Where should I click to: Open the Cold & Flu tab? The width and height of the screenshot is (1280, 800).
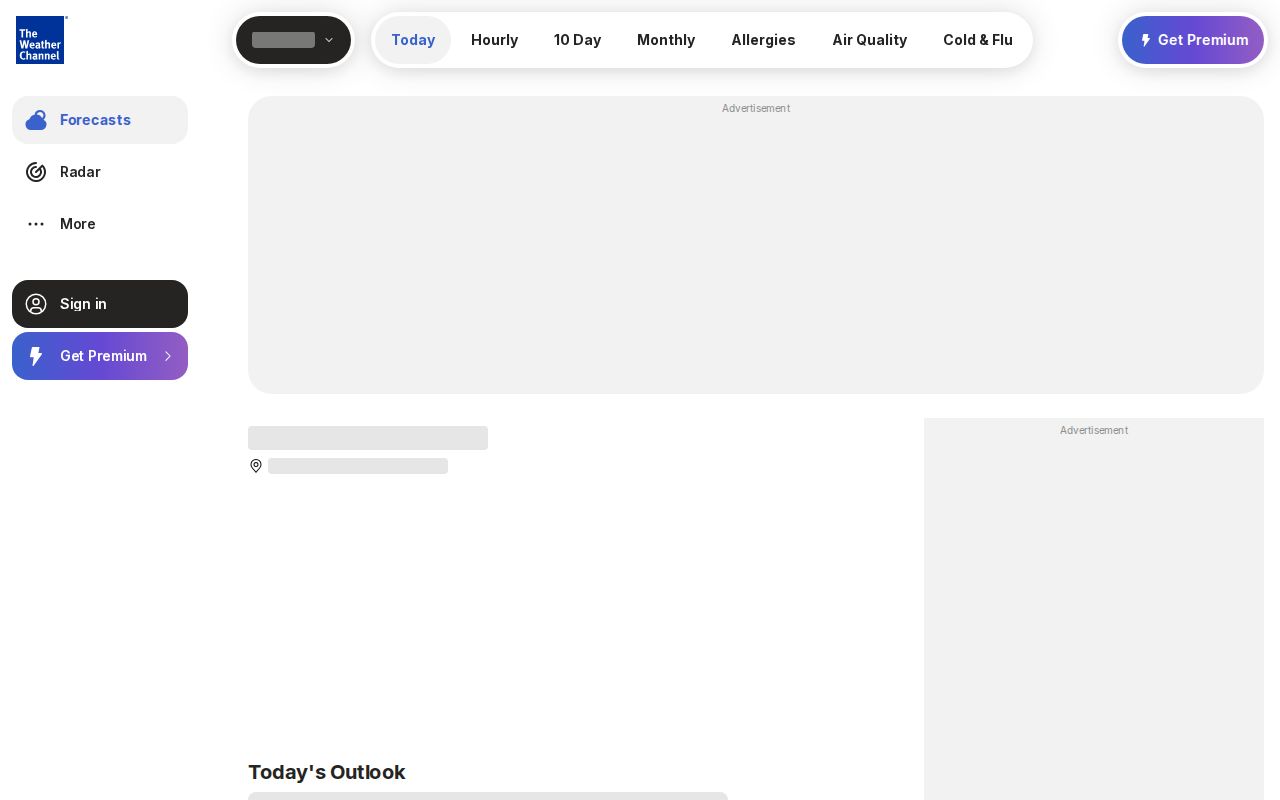[x=978, y=40]
